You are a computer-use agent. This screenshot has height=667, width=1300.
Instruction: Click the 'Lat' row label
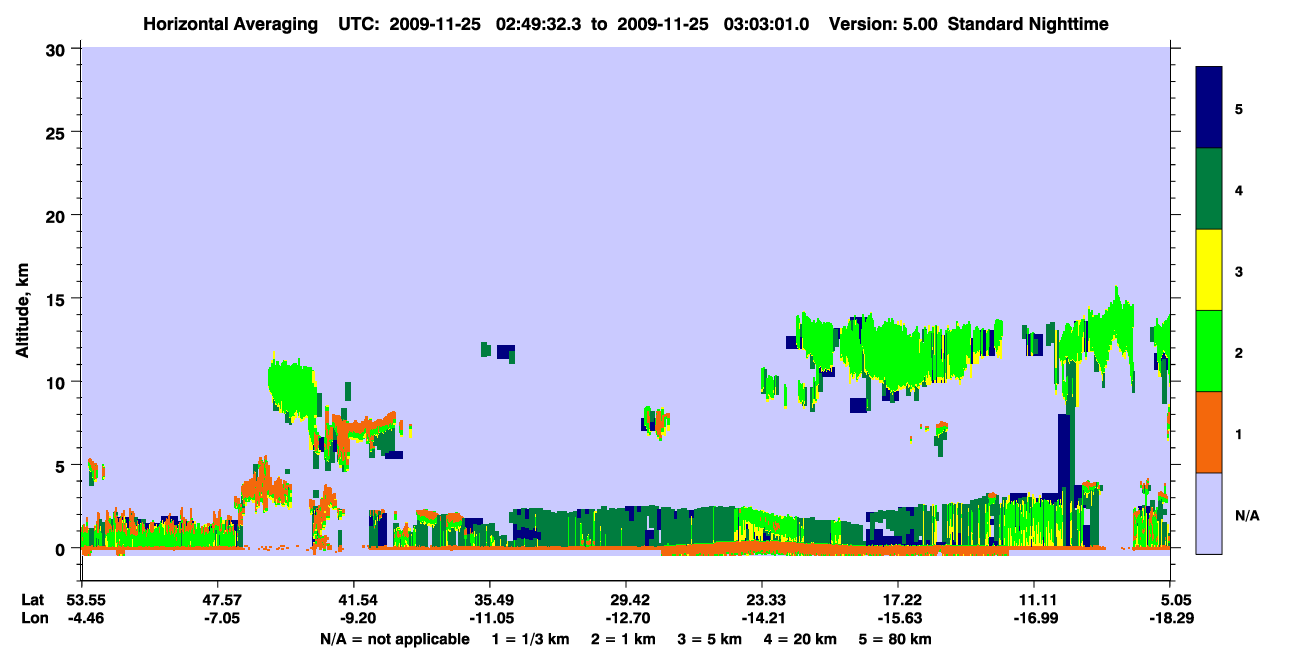(32, 600)
